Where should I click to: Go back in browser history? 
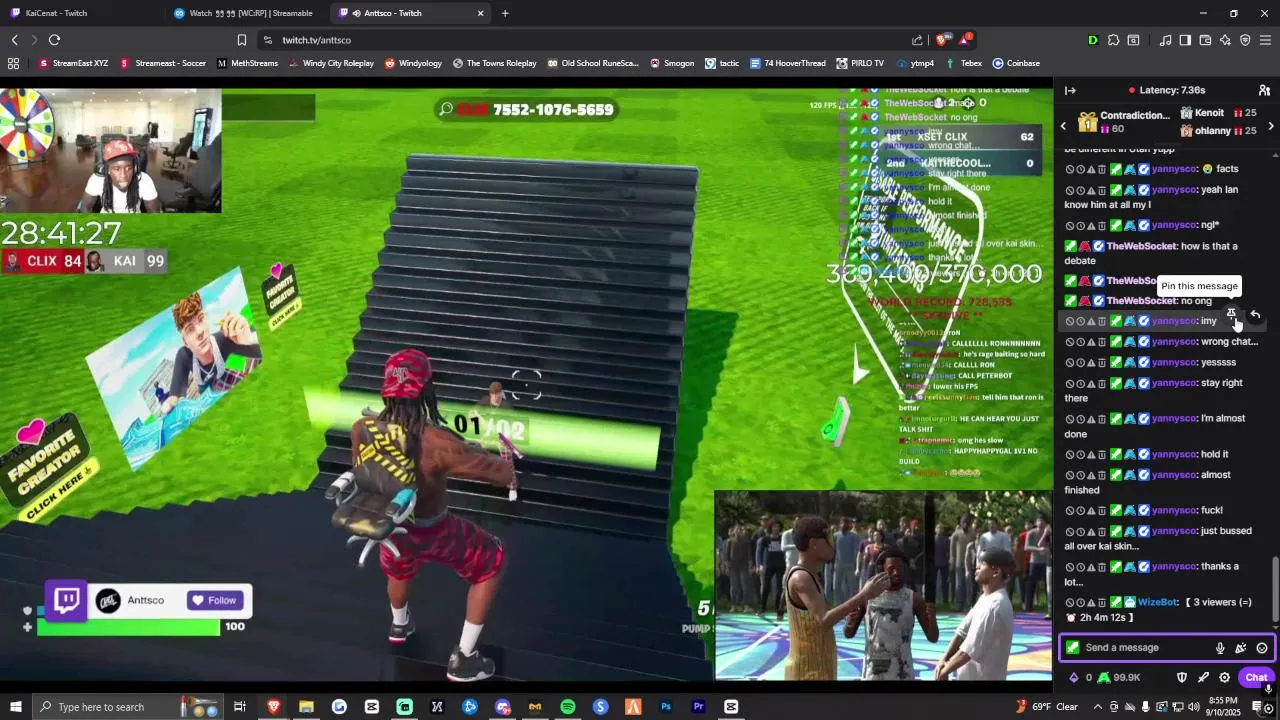[x=14, y=40]
